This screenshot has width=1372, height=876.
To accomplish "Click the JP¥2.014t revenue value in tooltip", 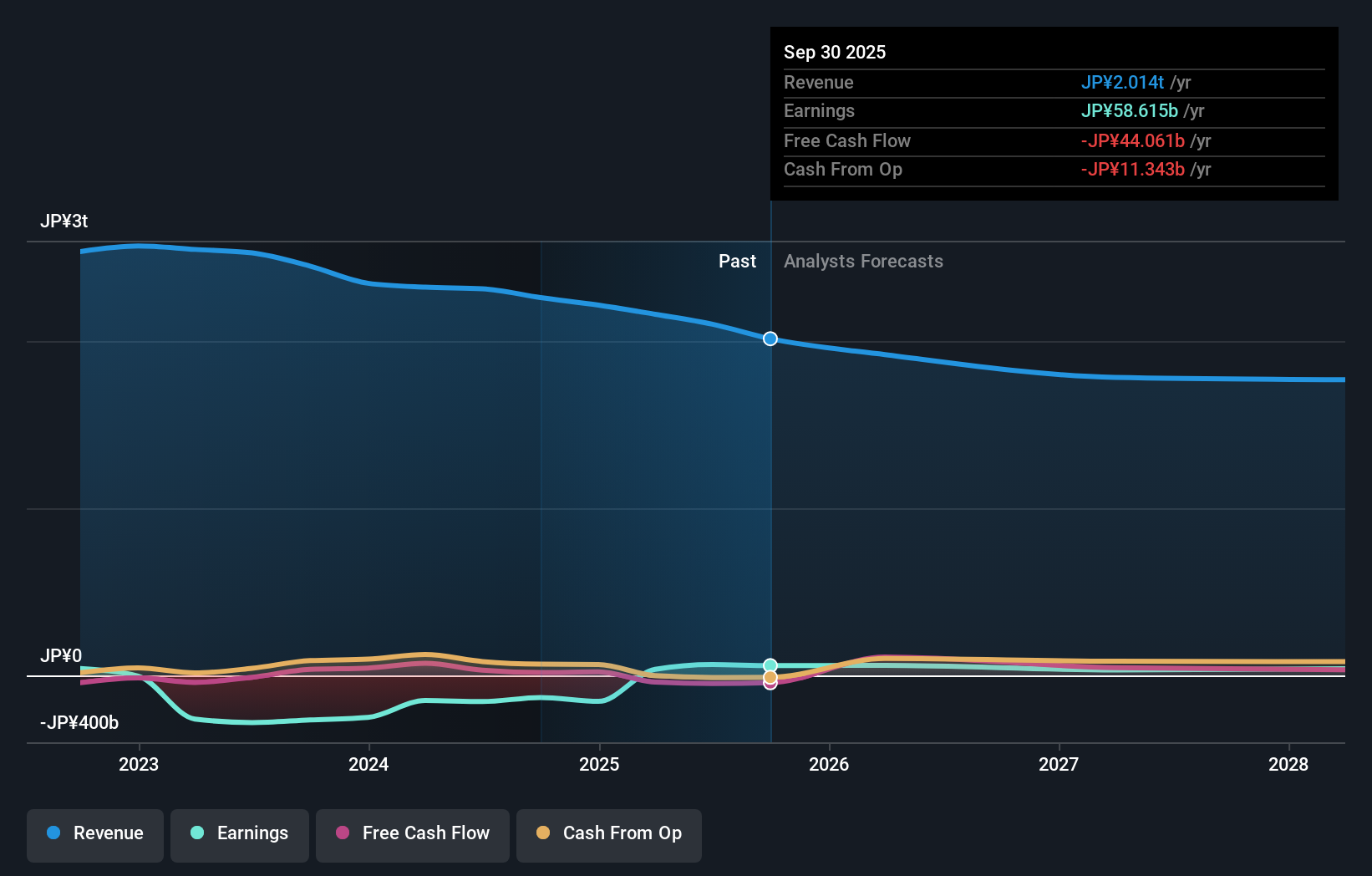I will tap(1123, 82).
